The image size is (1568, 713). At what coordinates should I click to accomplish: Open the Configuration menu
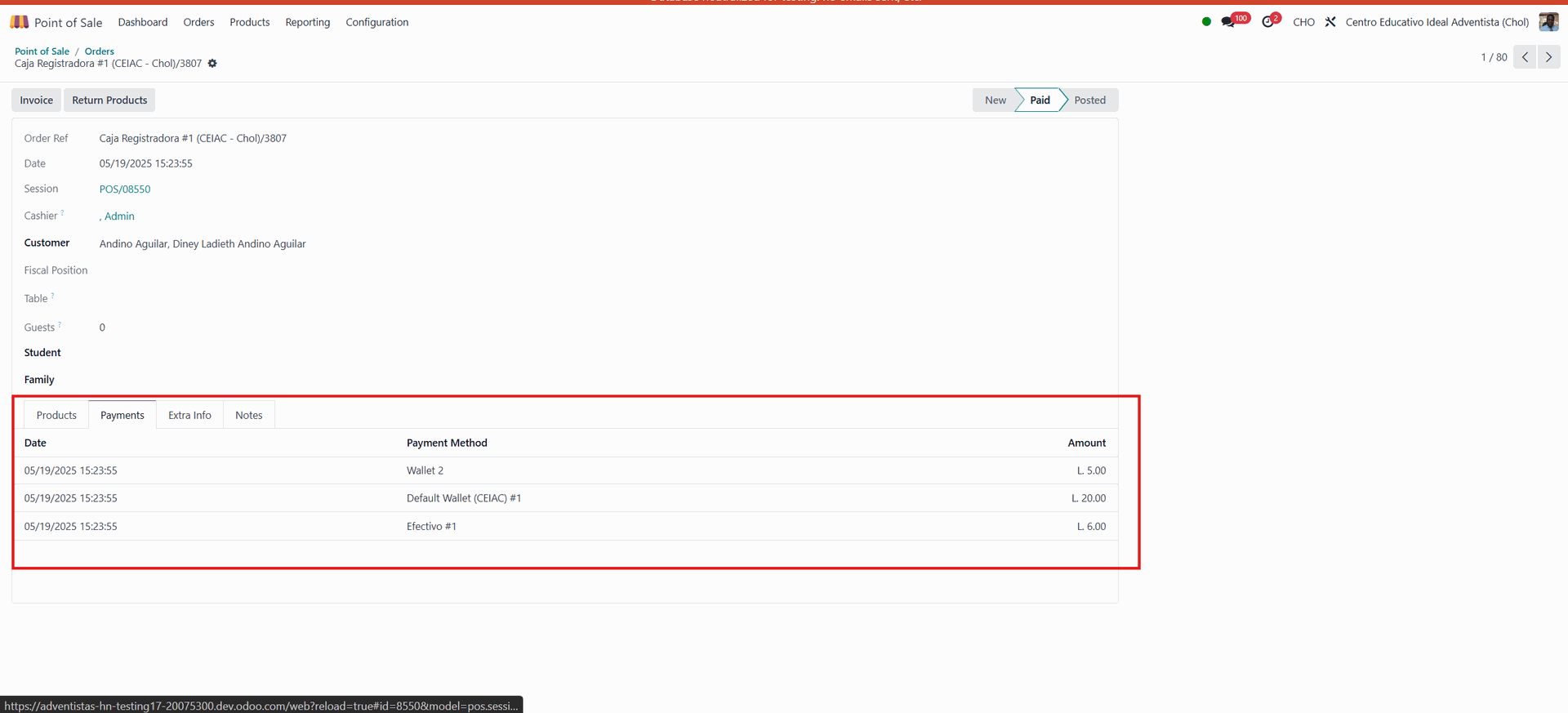(x=376, y=22)
